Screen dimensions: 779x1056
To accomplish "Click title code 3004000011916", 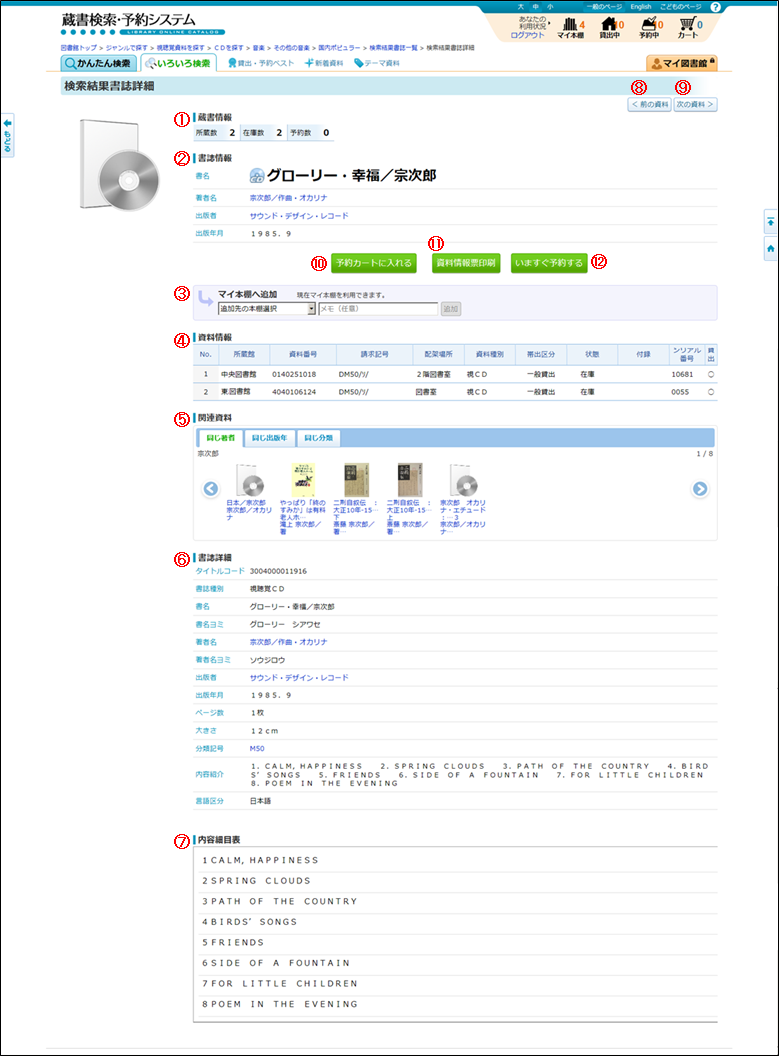I will [278, 571].
